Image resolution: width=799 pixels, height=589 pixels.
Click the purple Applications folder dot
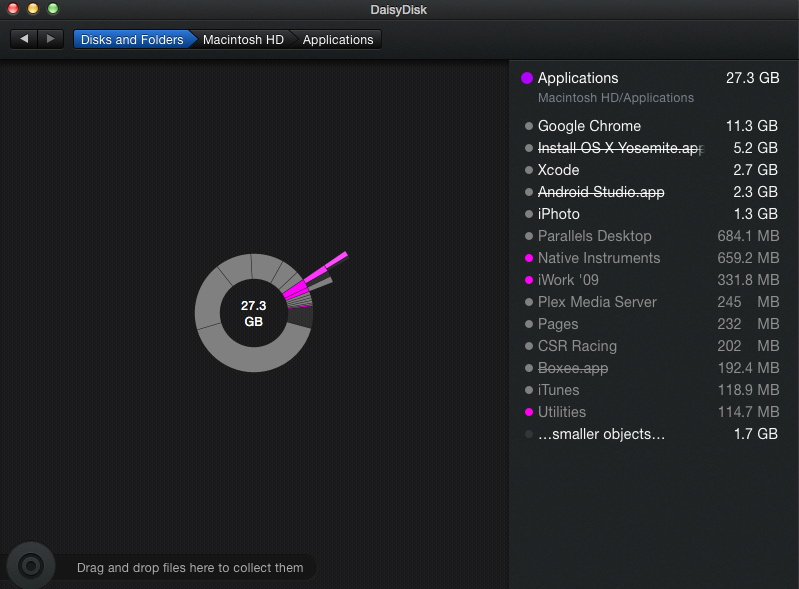click(x=527, y=78)
